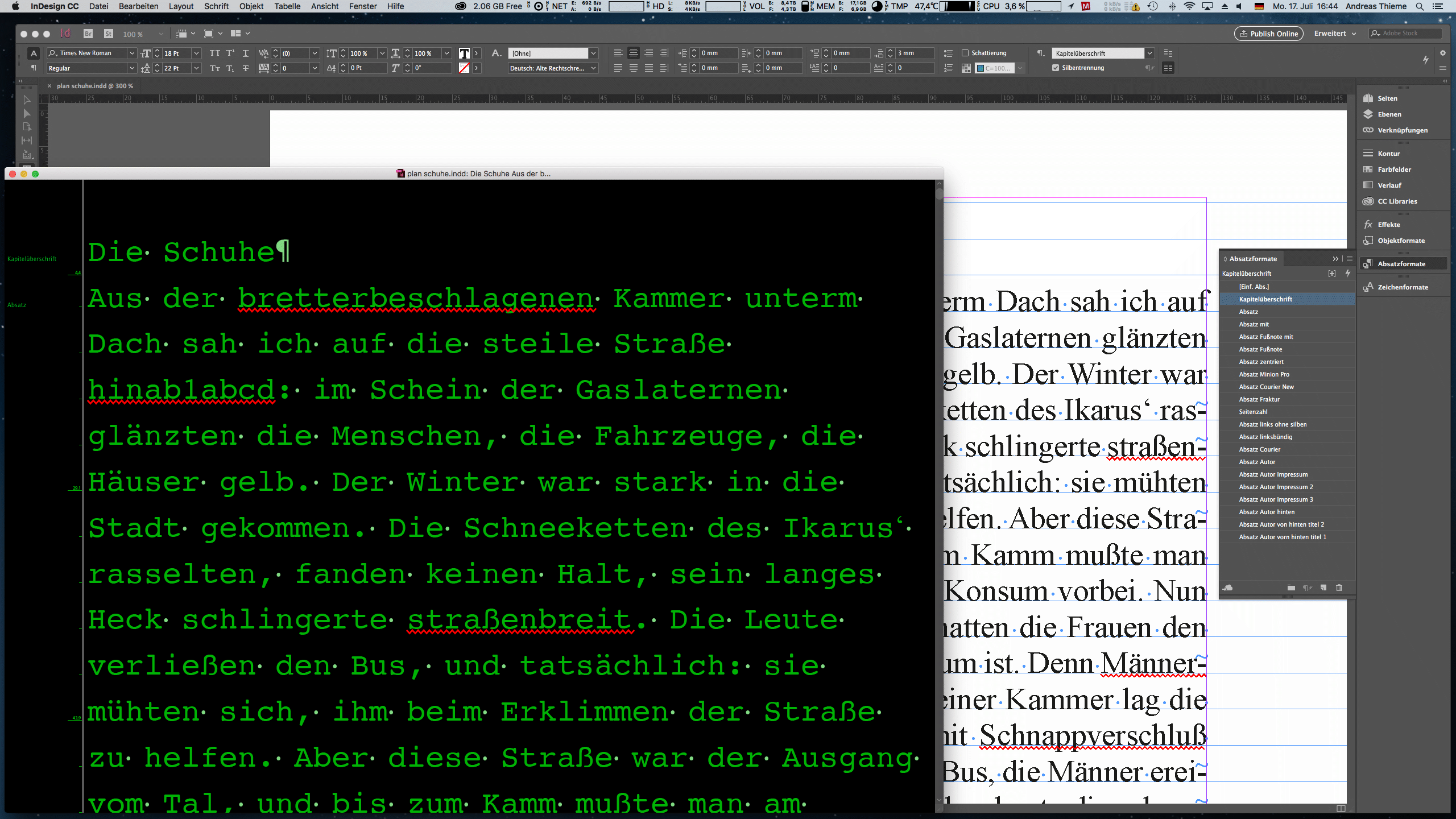Open the Schrift menu
The width and height of the screenshot is (1456, 819).
coord(216,6)
